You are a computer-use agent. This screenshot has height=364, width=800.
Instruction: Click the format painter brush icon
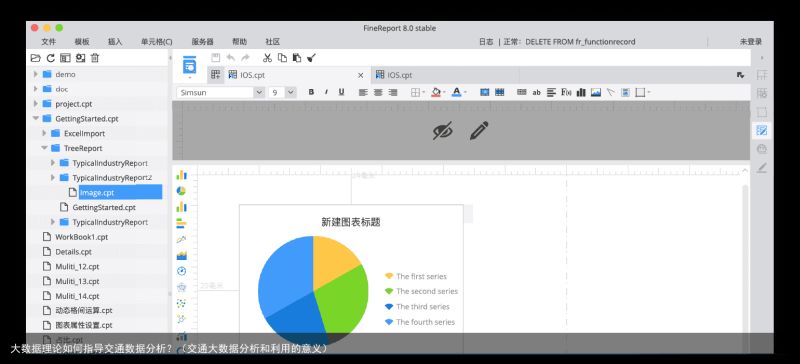click(x=312, y=58)
